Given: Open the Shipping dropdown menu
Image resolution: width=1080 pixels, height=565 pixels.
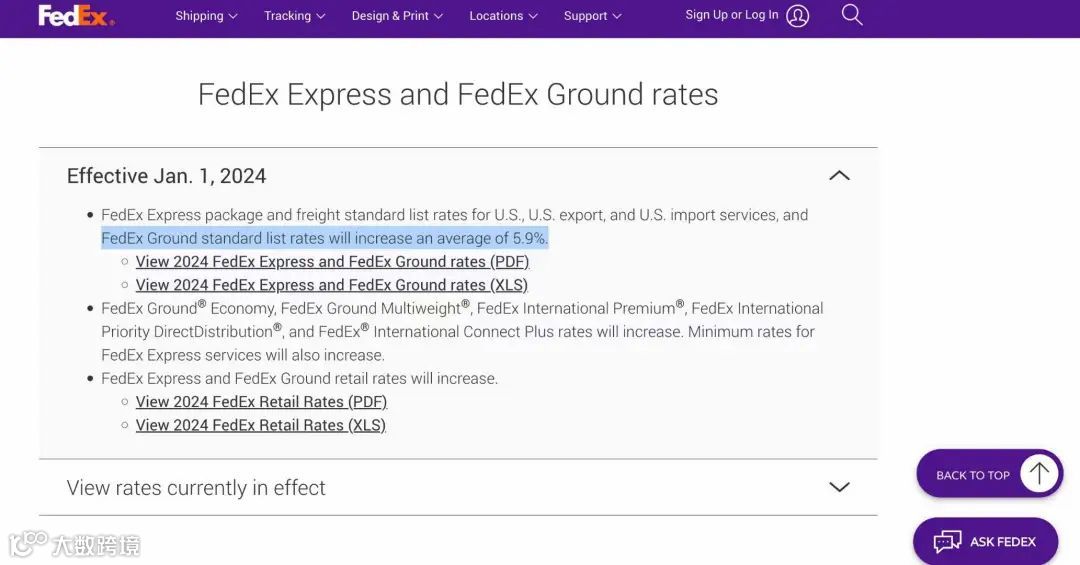Looking at the screenshot, I should 206,16.
